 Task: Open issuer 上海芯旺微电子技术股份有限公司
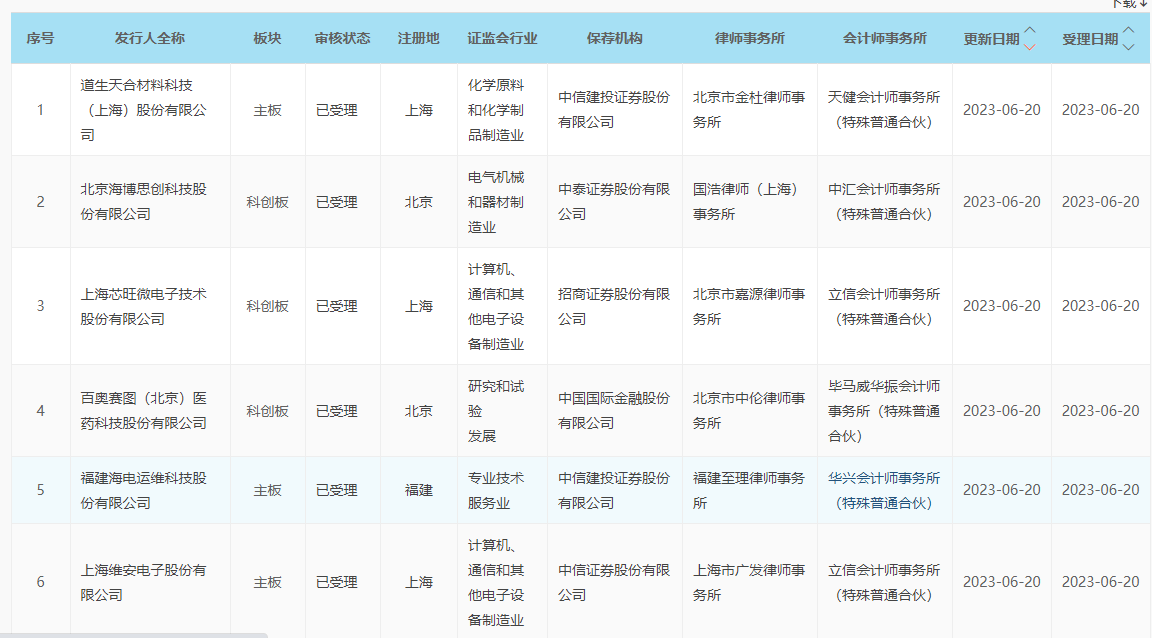pos(144,307)
